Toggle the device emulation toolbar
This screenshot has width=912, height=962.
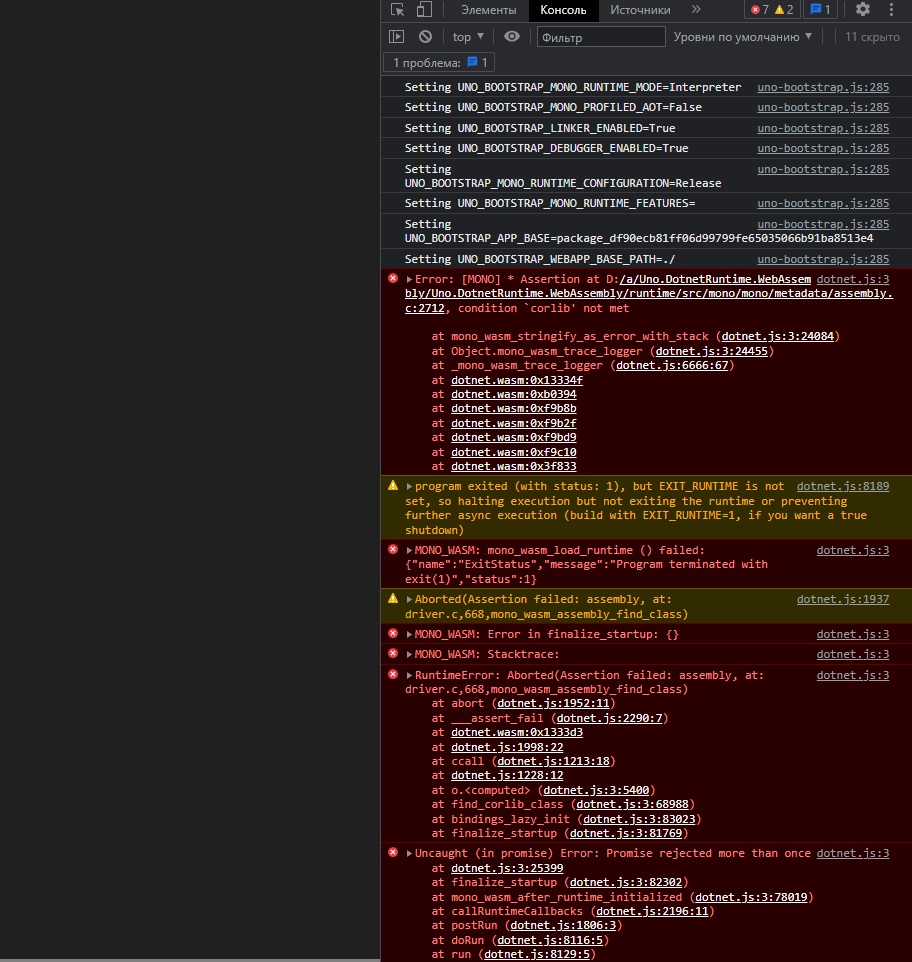click(421, 10)
